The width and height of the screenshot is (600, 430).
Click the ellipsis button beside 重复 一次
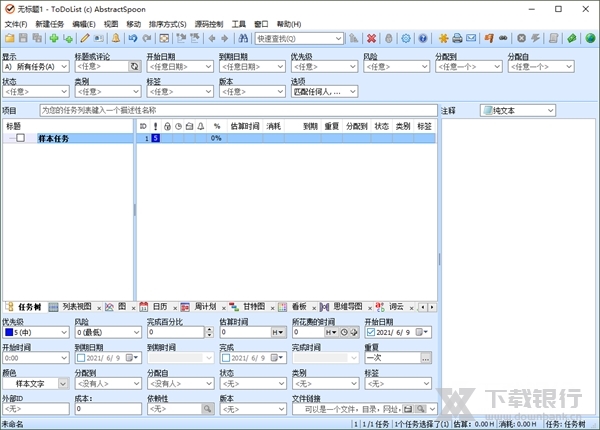426,358
